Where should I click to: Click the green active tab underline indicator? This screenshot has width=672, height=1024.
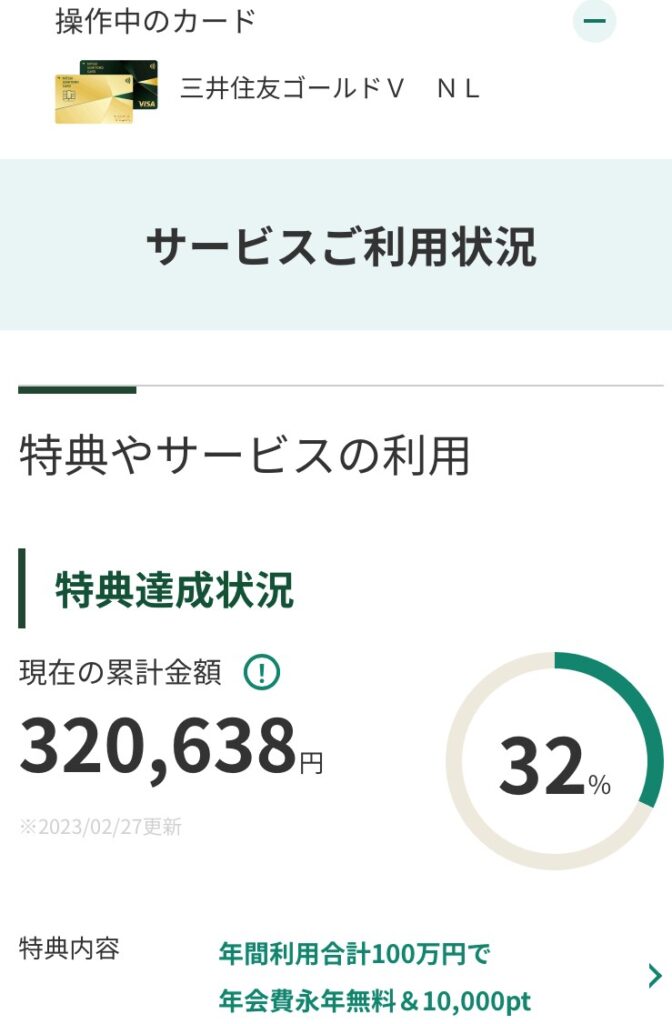(77, 390)
